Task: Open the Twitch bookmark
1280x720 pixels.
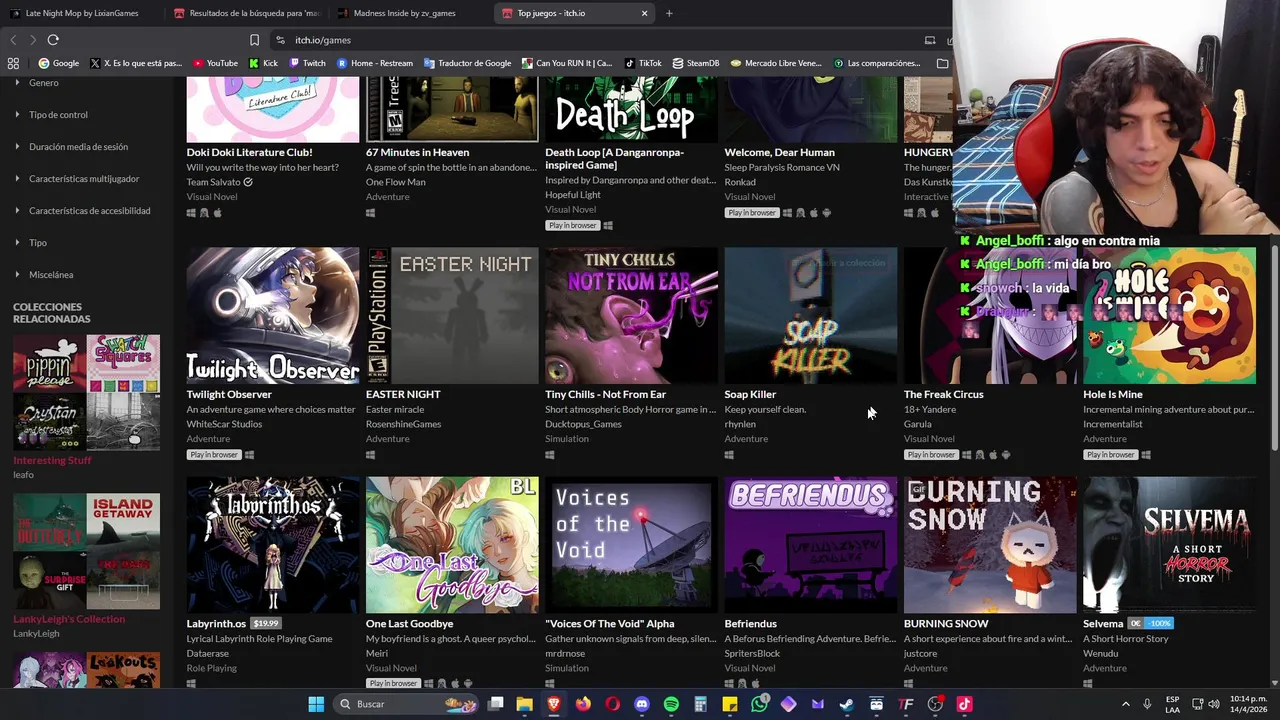Action: 307,63
